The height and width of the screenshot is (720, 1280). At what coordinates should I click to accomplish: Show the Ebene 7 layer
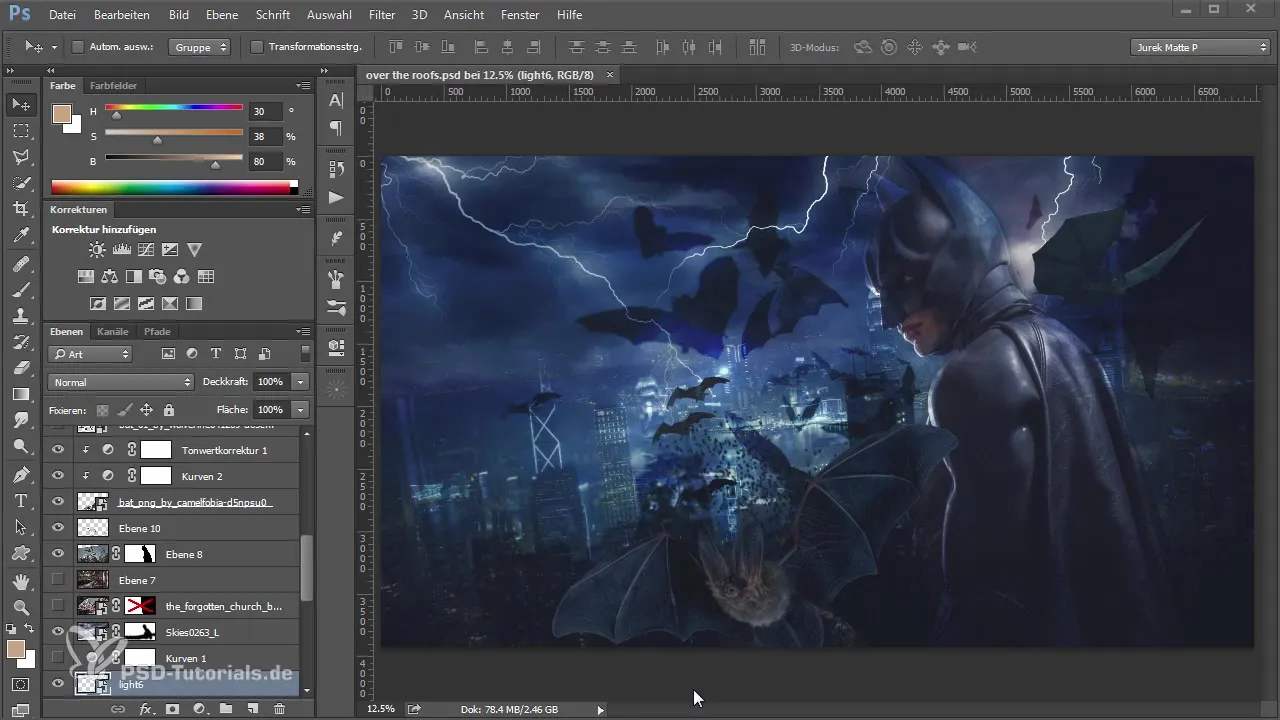[x=58, y=580]
